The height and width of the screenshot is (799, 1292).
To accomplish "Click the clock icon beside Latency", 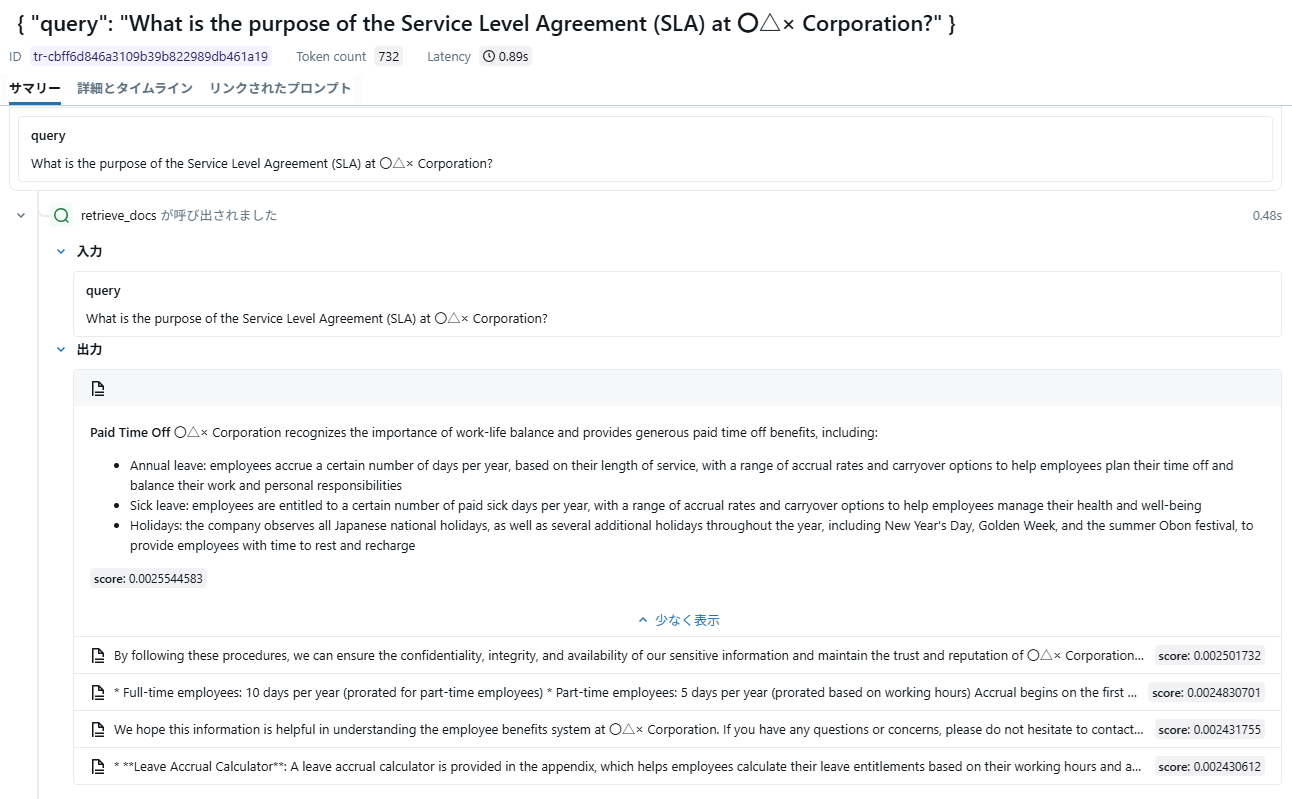I will coord(489,57).
